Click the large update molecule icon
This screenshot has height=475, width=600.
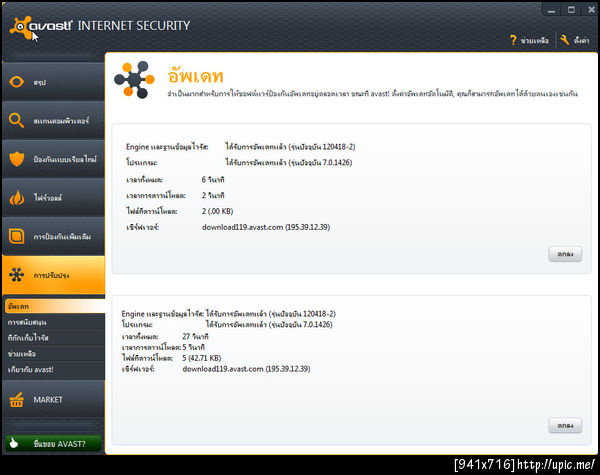pyautogui.click(x=134, y=80)
